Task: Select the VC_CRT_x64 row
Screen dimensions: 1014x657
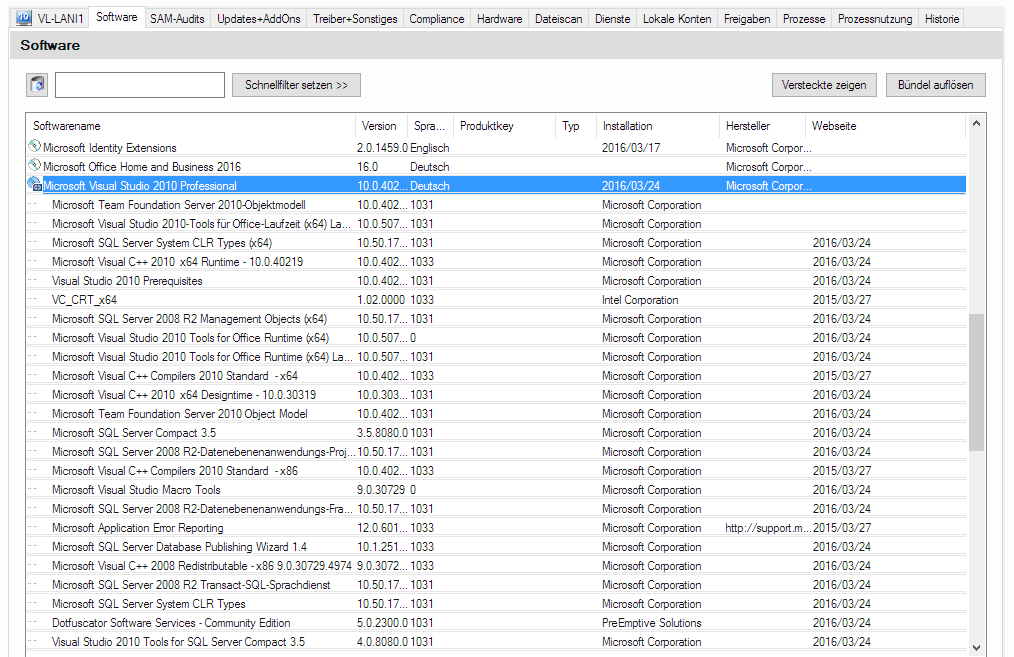Action: [497, 299]
